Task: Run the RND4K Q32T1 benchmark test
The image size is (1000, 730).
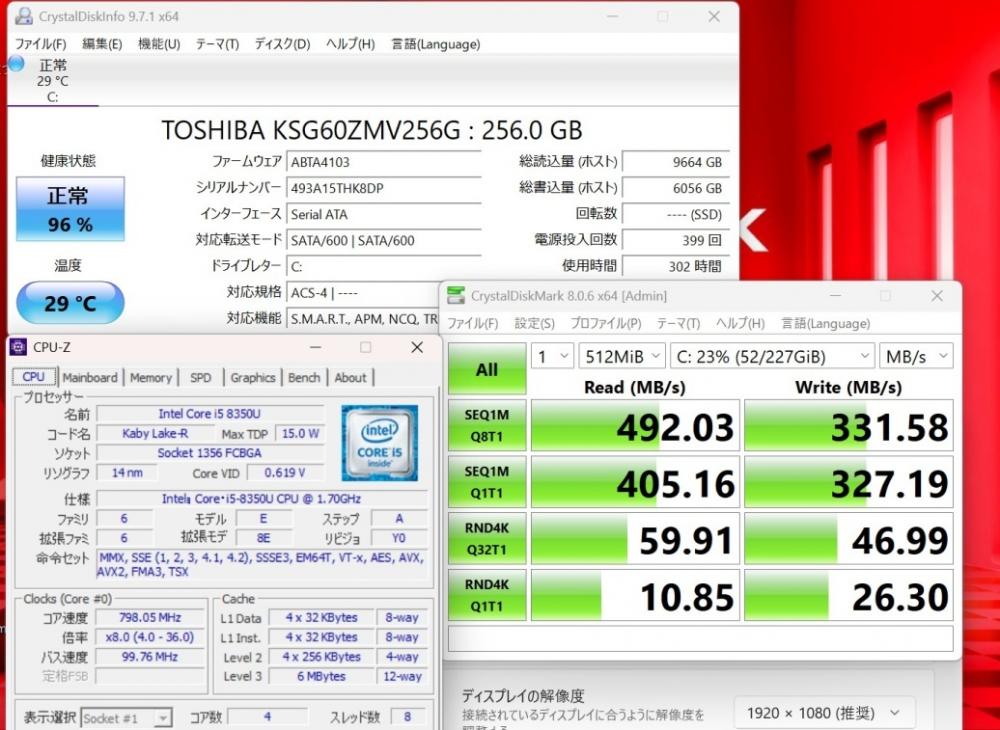Action: point(487,538)
